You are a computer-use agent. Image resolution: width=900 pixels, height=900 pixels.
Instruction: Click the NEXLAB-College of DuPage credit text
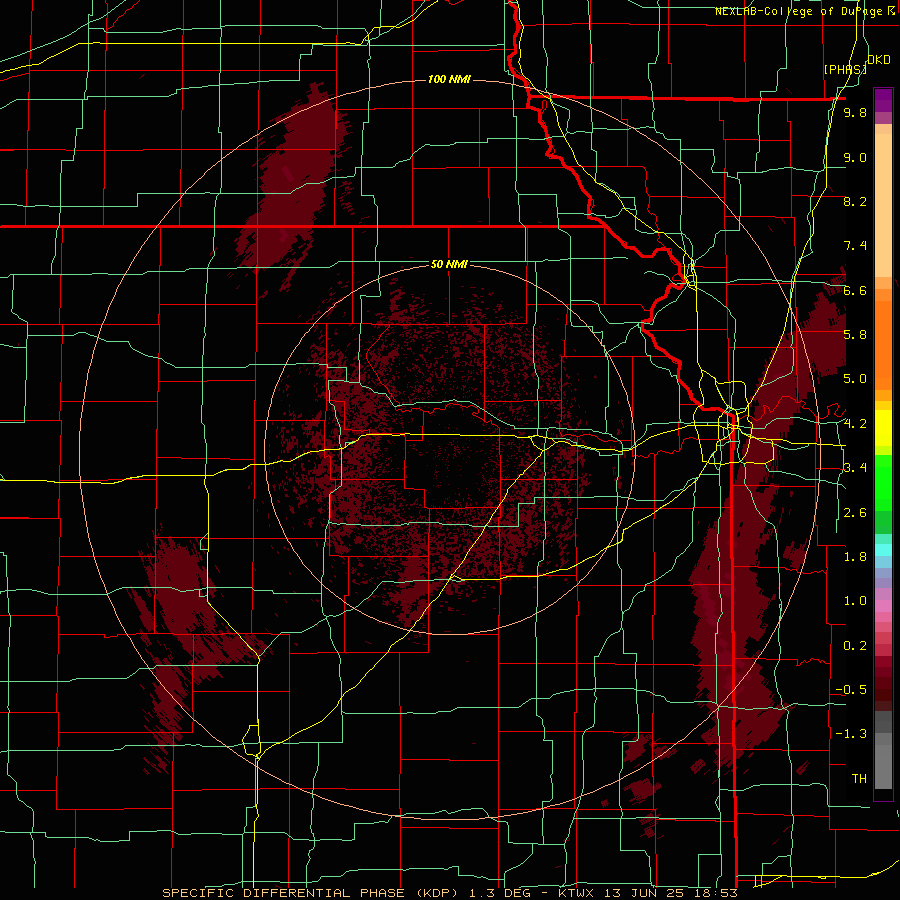[805, 11]
